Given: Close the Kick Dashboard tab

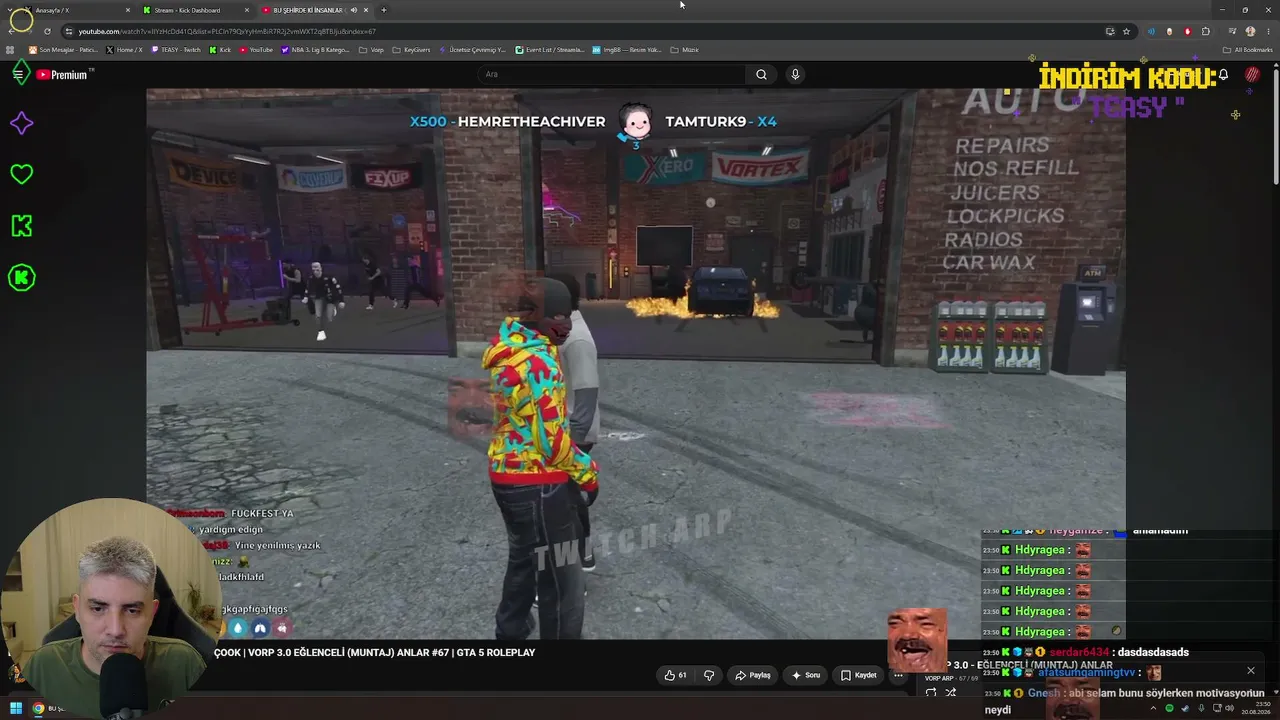Looking at the screenshot, I should point(247,10).
